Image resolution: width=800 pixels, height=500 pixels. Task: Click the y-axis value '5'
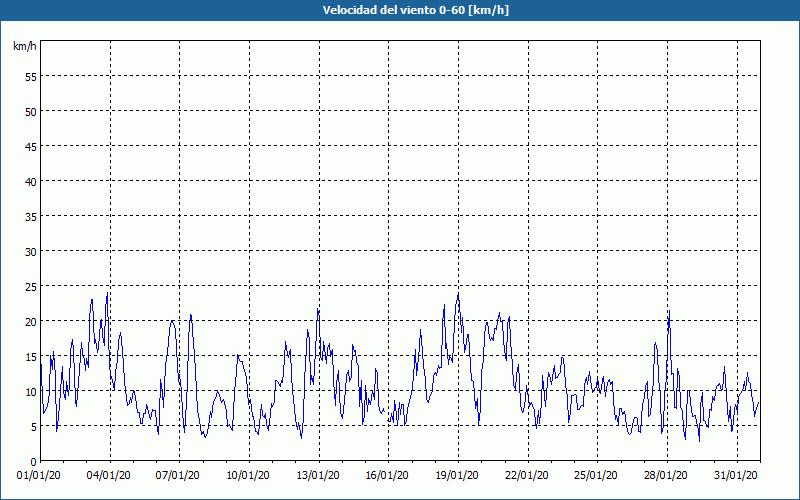pos(34,427)
